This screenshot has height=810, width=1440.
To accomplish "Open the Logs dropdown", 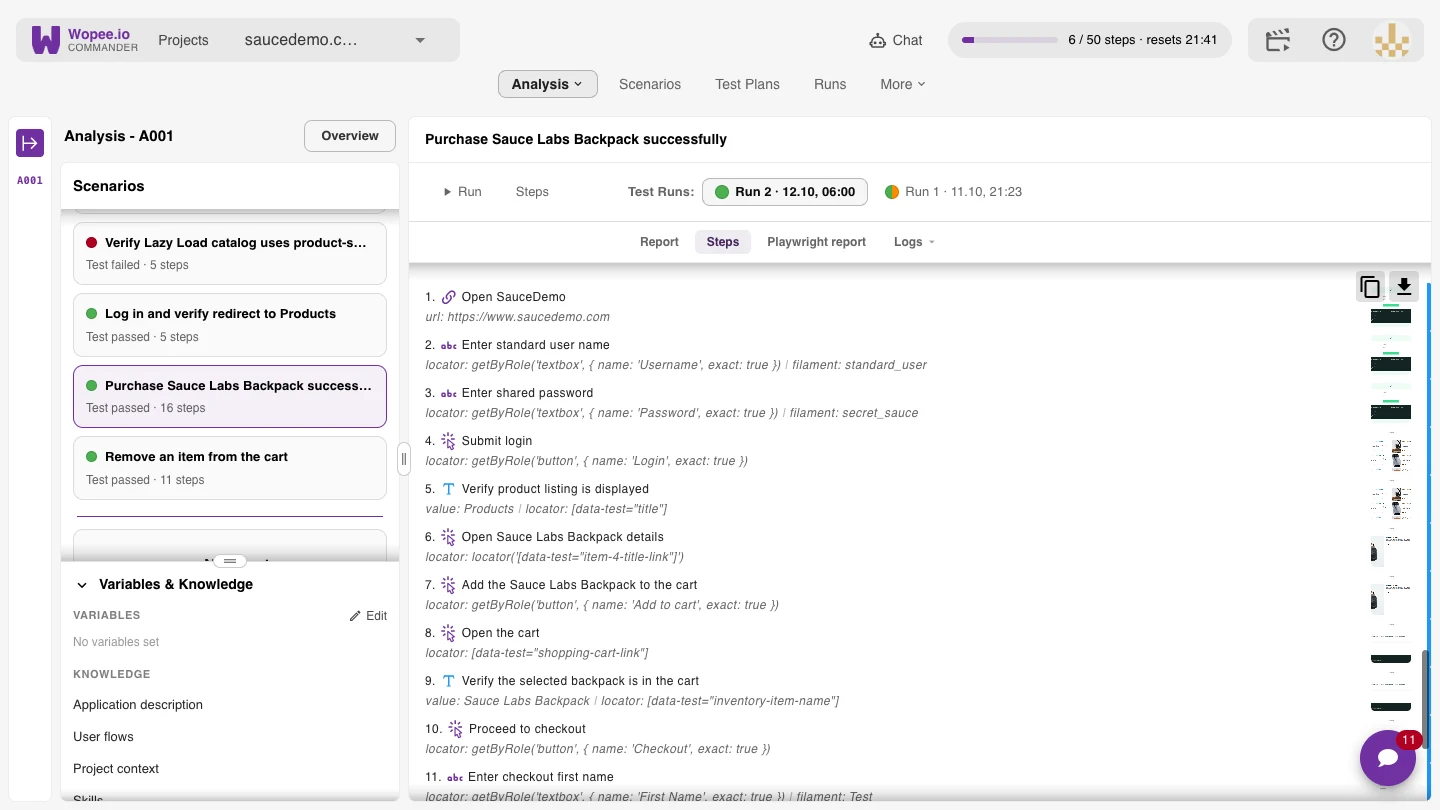I will click(x=914, y=242).
